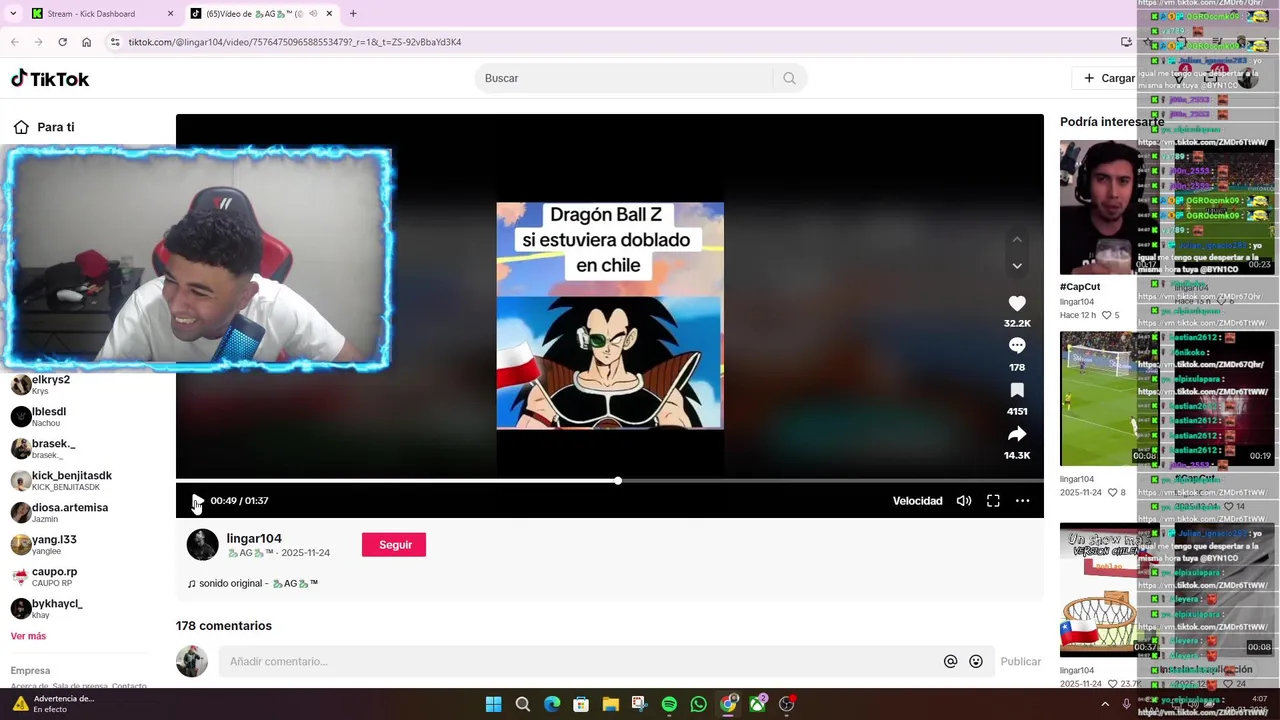Go back in browser history
This screenshot has height=720, width=1280.
point(14,42)
